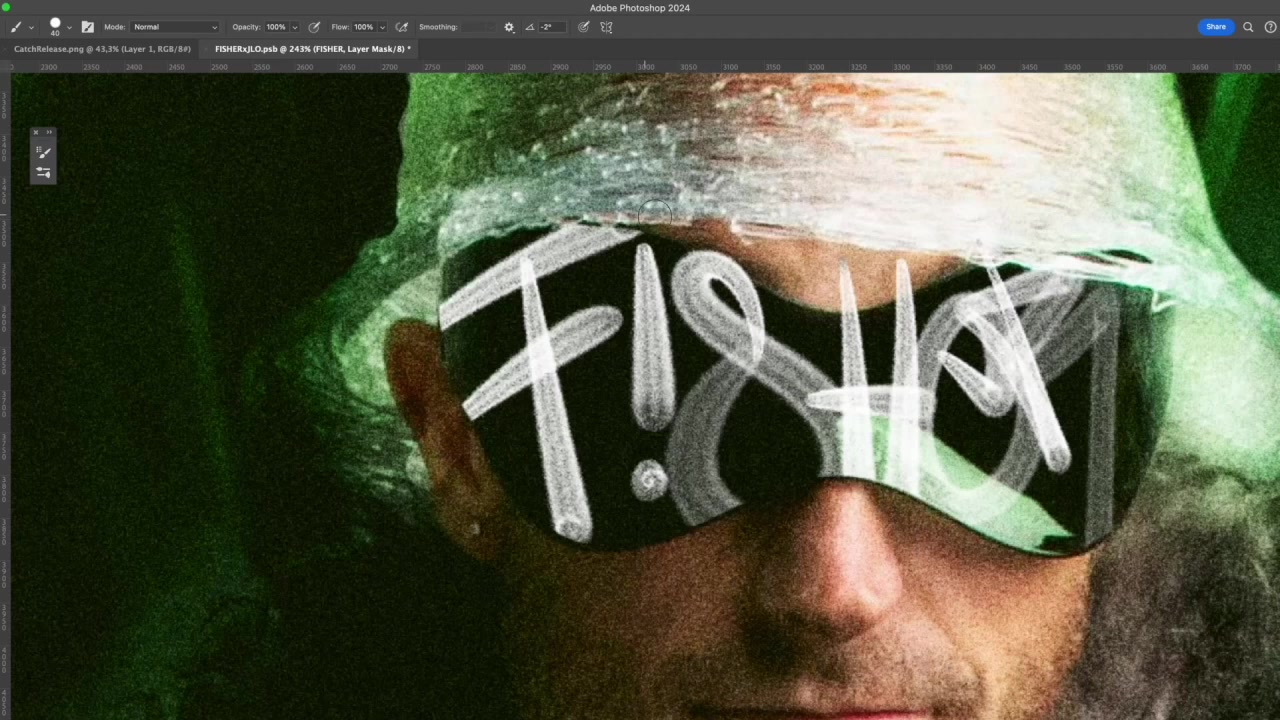Toggle the Brush Settings panel icon

coord(87,27)
